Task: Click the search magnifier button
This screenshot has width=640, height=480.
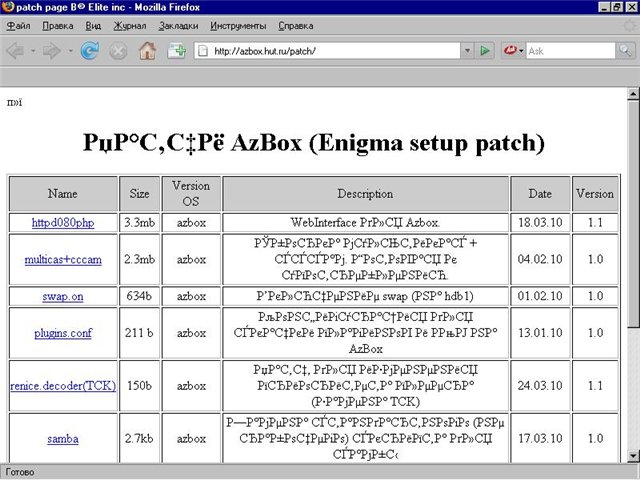Action: click(x=625, y=51)
